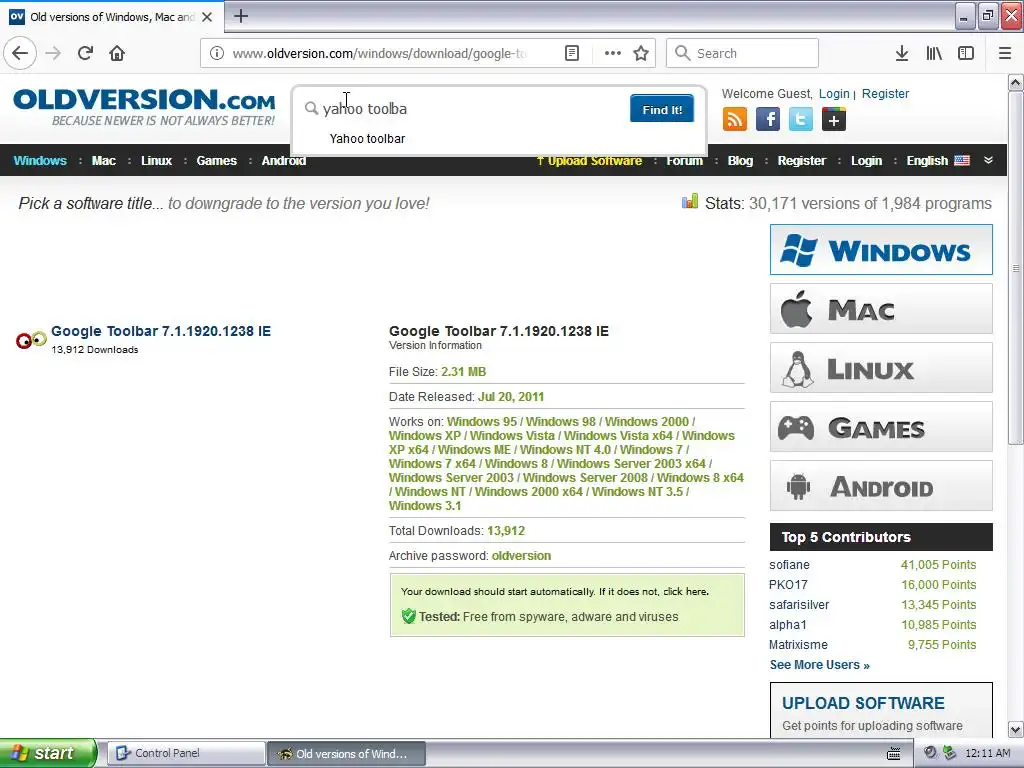Toggle the sidebars icon
This screenshot has height=768, width=1024.
(966, 53)
